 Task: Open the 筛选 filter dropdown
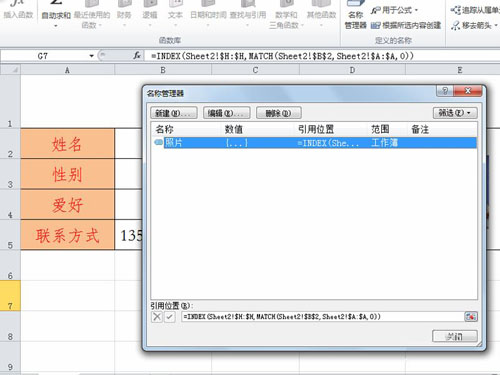click(x=455, y=113)
